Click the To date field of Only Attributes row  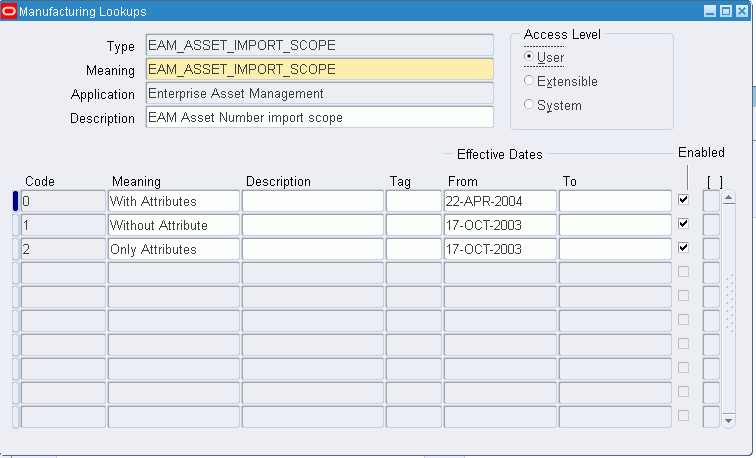point(615,249)
